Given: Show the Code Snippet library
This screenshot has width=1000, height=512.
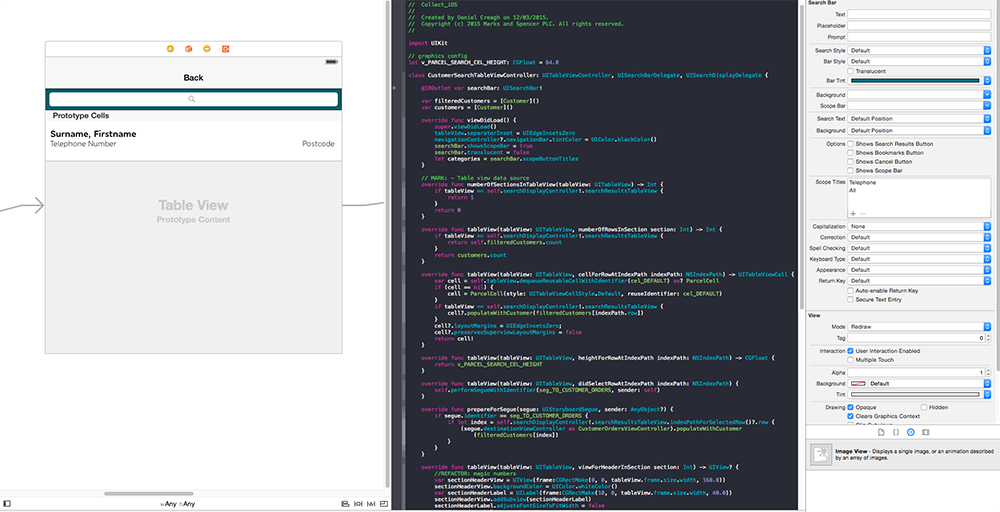Looking at the screenshot, I should (896, 432).
